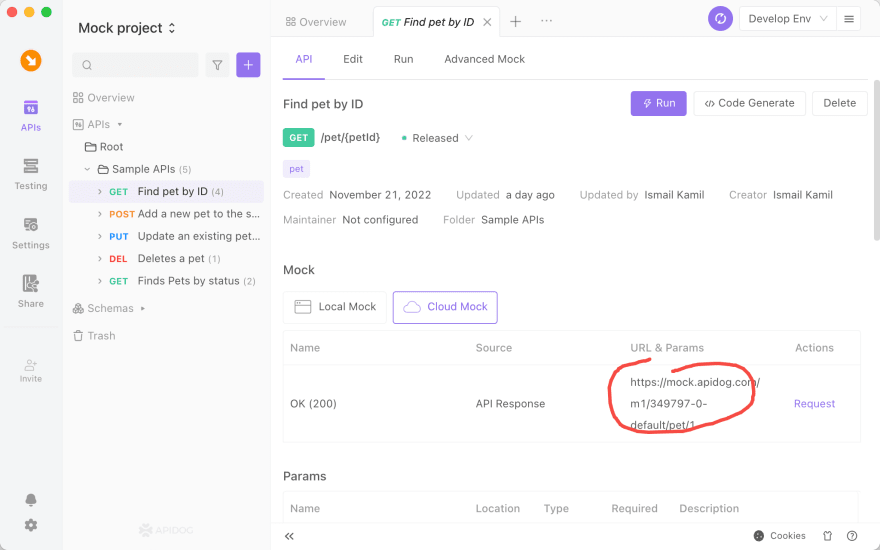Collapse the Sample APIs folder chevron
The width and height of the screenshot is (880, 550).
click(87, 169)
